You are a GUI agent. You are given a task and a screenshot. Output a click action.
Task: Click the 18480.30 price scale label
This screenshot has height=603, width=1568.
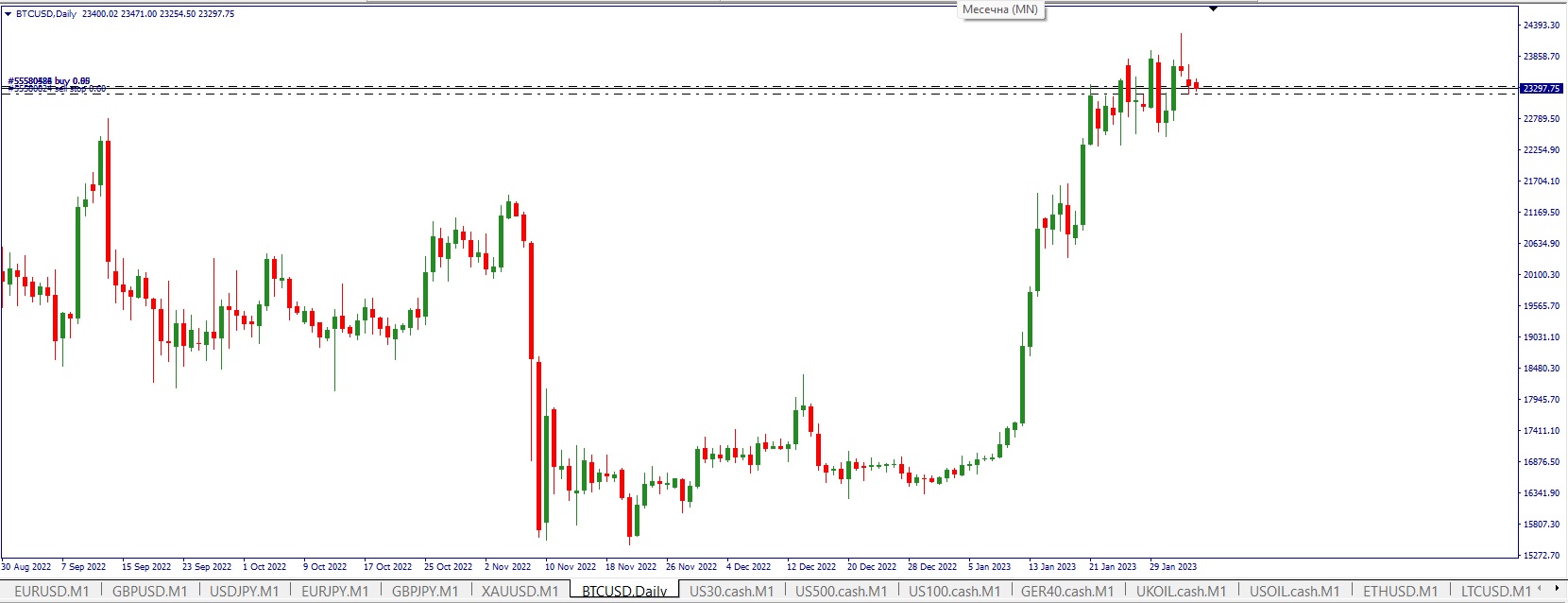(x=1542, y=369)
